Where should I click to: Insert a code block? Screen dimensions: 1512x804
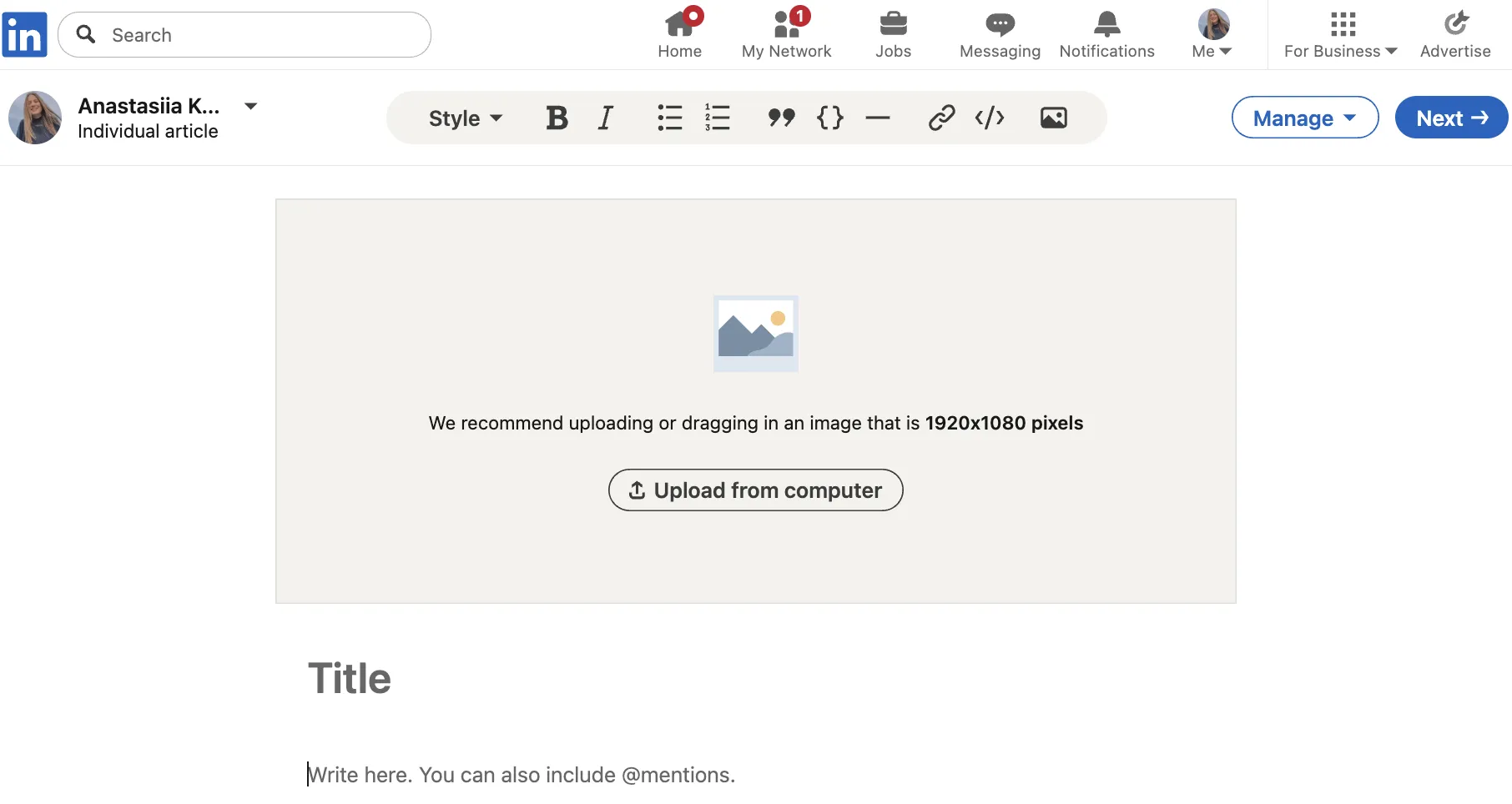[x=829, y=118]
